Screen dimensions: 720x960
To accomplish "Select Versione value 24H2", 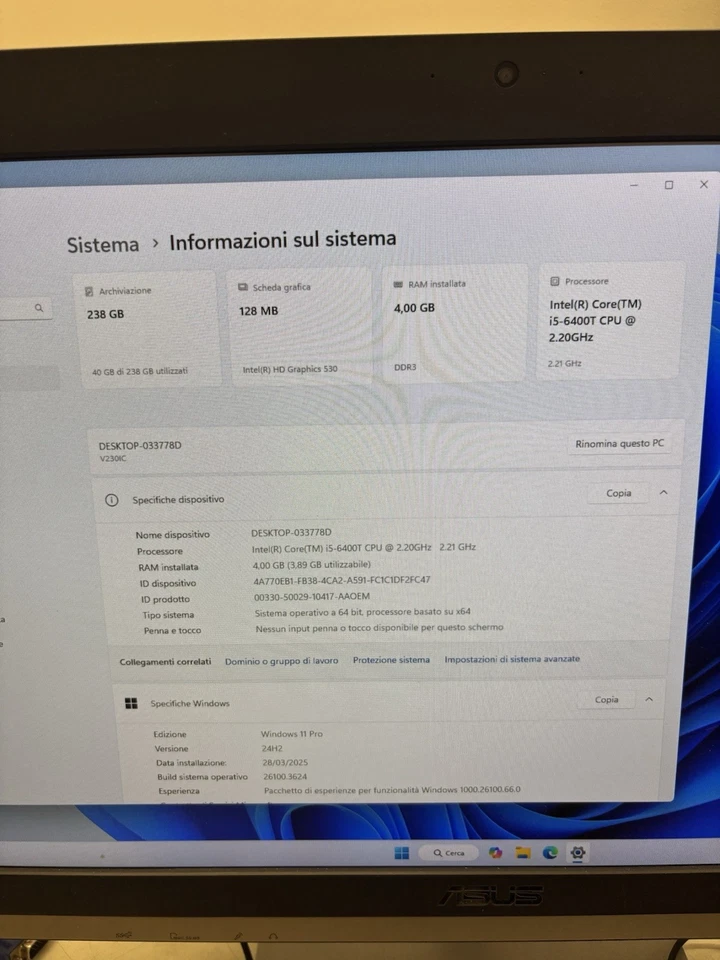I will click(x=272, y=748).
